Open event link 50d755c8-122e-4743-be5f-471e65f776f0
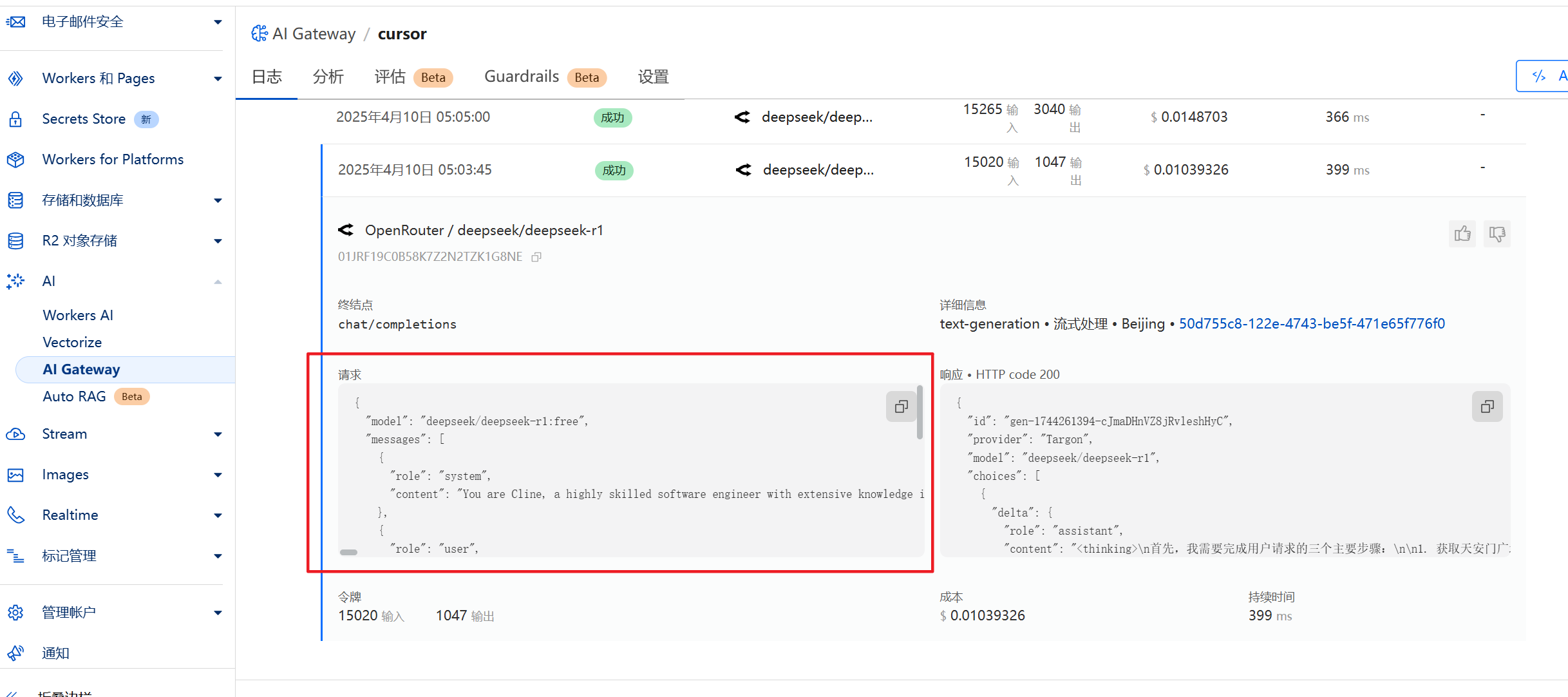The image size is (1568, 697). (x=1312, y=324)
